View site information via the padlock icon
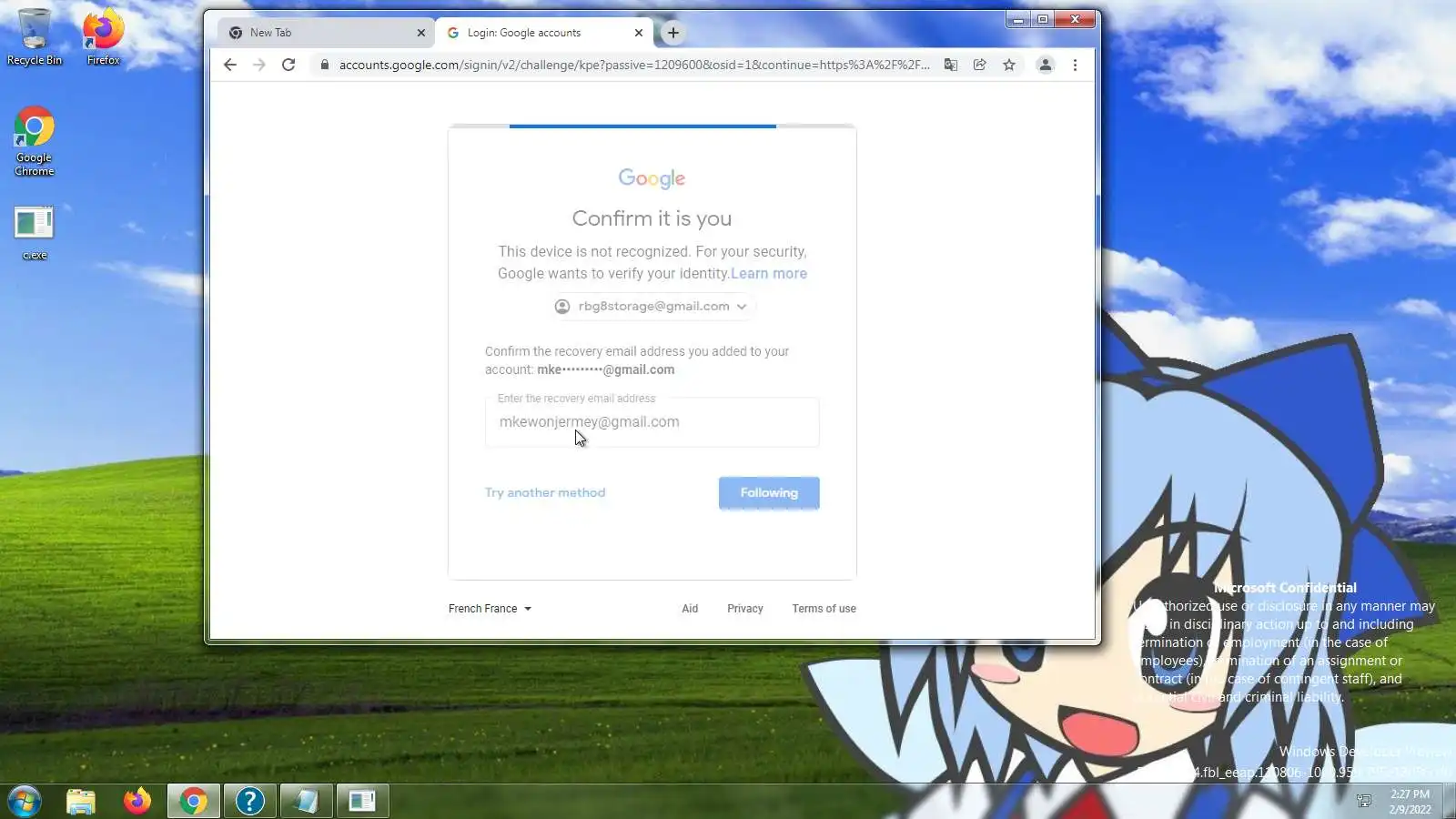Image resolution: width=1456 pixels, height=819 pixels. [324, 65]
